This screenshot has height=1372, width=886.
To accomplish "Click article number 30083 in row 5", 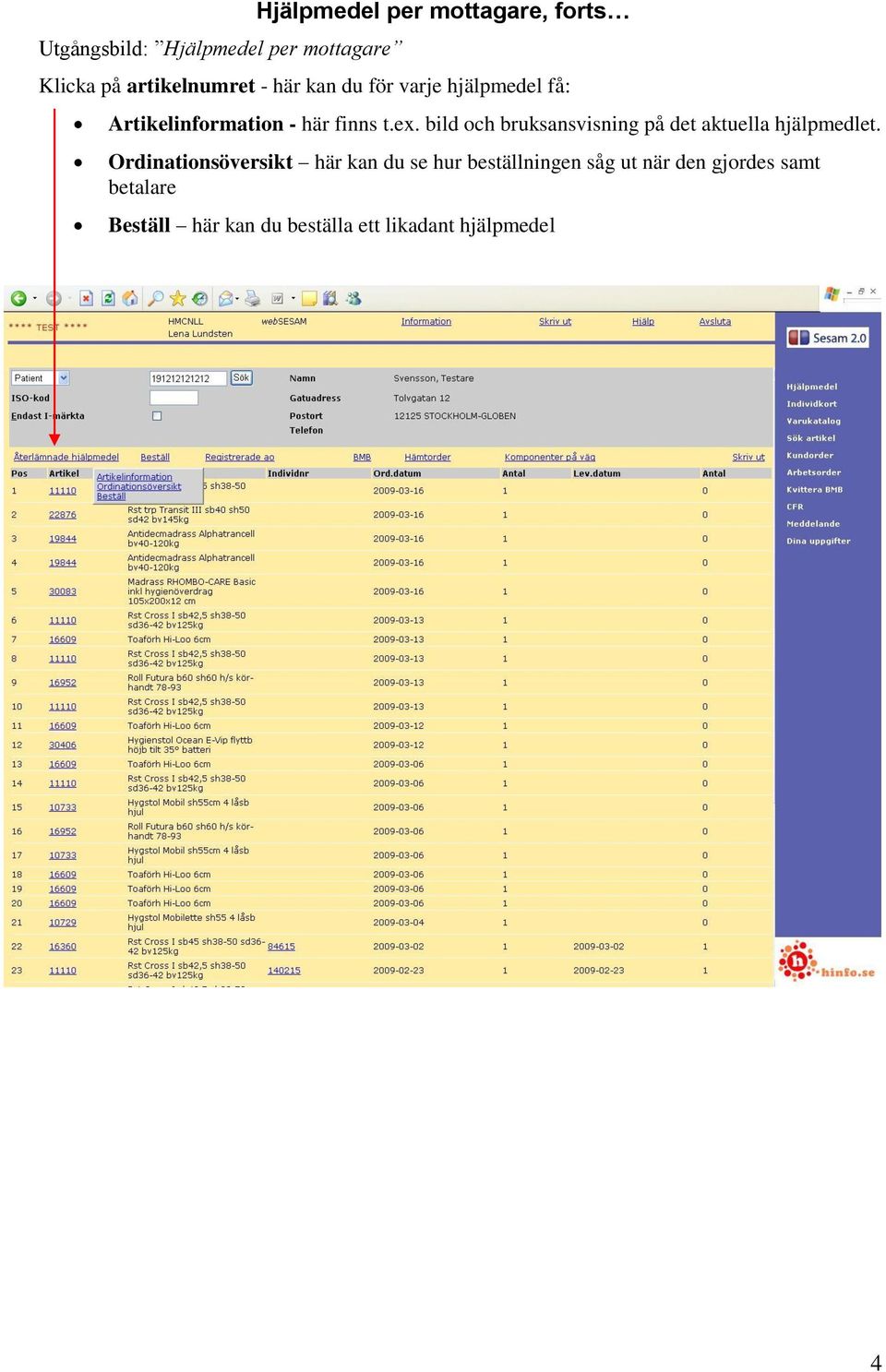I will 63,591.
